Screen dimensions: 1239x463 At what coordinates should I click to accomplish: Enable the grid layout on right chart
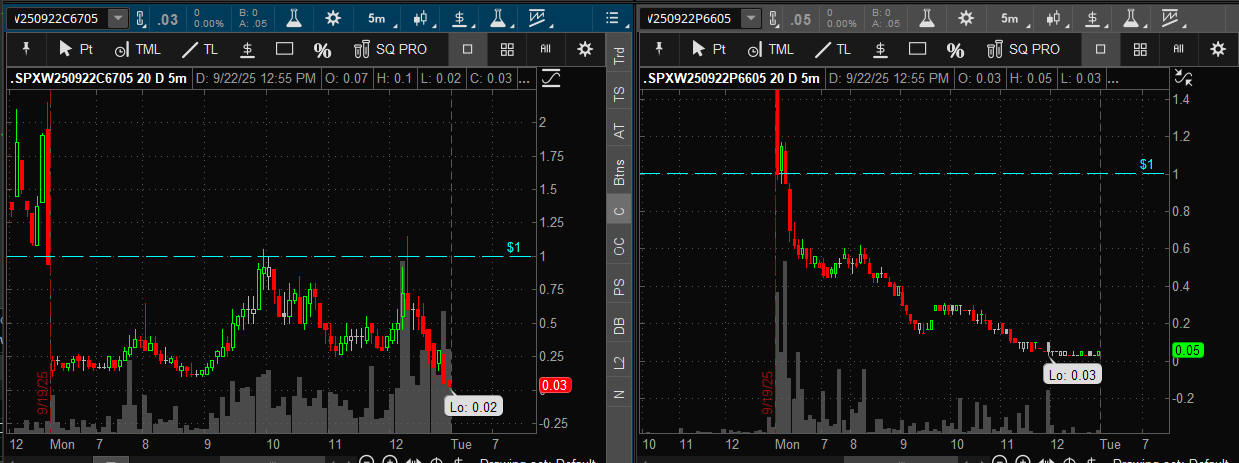1140,49
